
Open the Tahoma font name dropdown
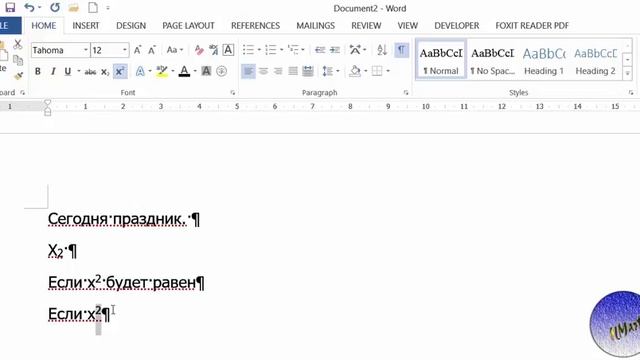[86, 50]
